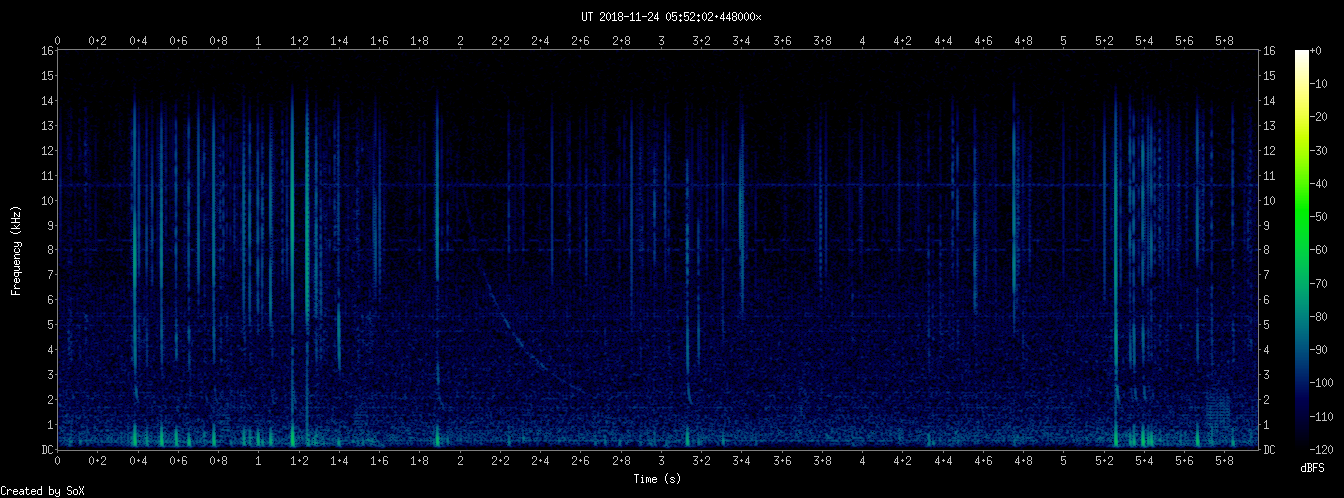
Task: Click the "4" second tick on the top time axis
Action: pos(862,41)
